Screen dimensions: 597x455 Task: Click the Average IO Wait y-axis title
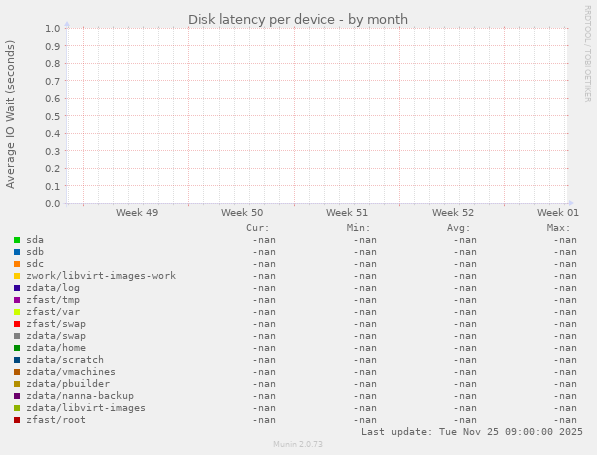click(x=10, y=114)
